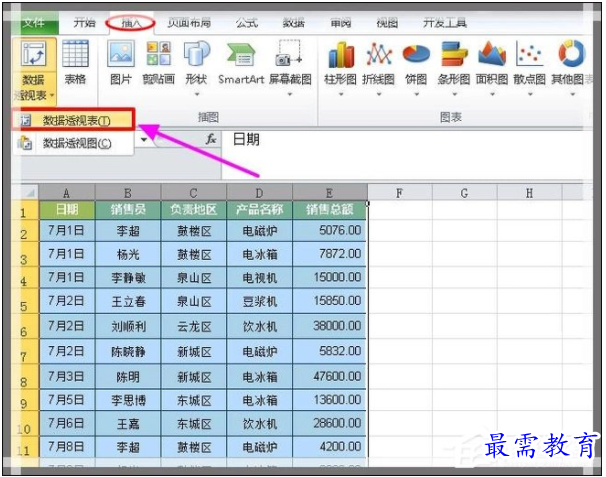This screenshot has height=477, width=606.
Task: Click header cell 日期 in A1
Action: [x=66, y=210]
